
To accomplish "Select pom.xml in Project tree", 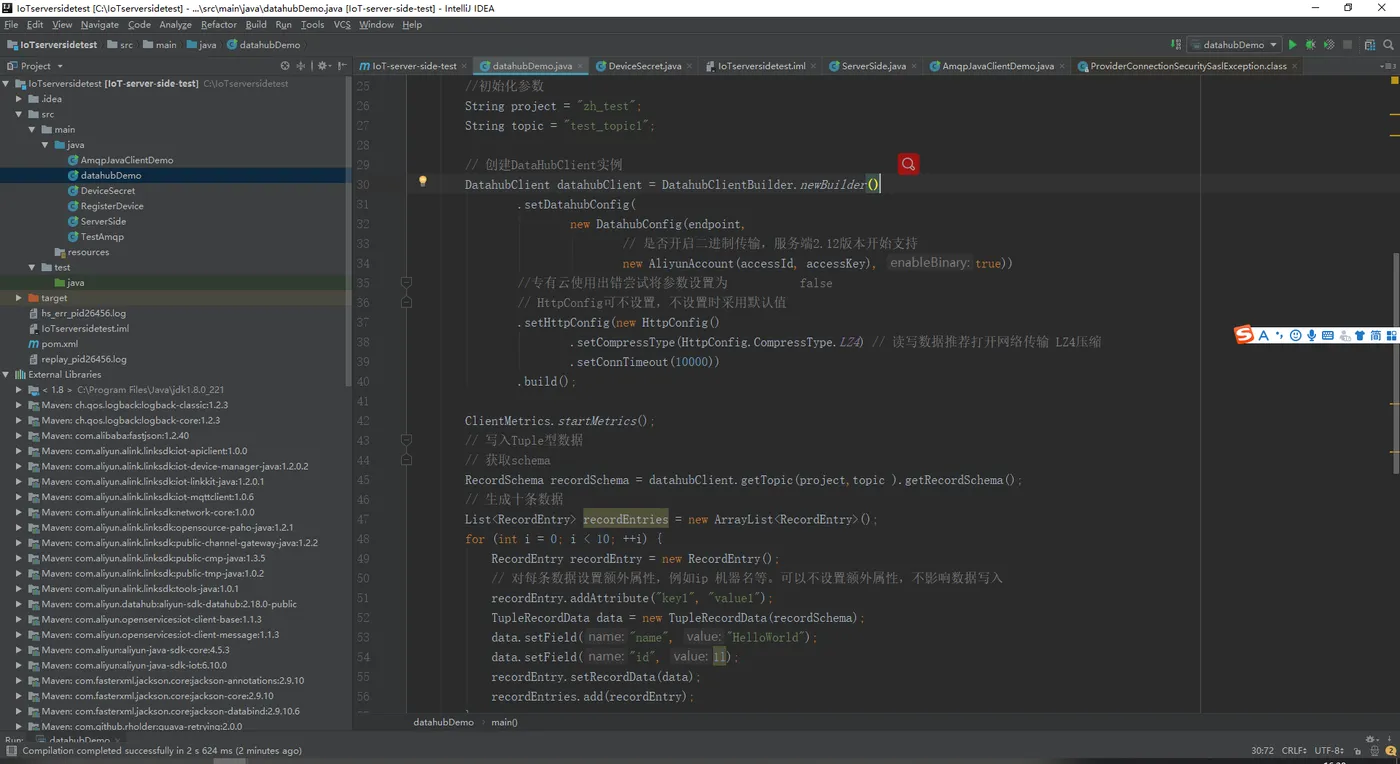I will tap(60, 344).
